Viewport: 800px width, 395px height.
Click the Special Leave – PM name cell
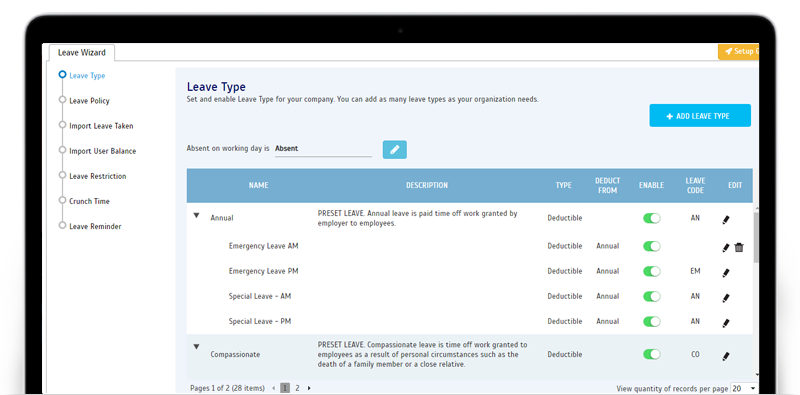coord(260,322)
